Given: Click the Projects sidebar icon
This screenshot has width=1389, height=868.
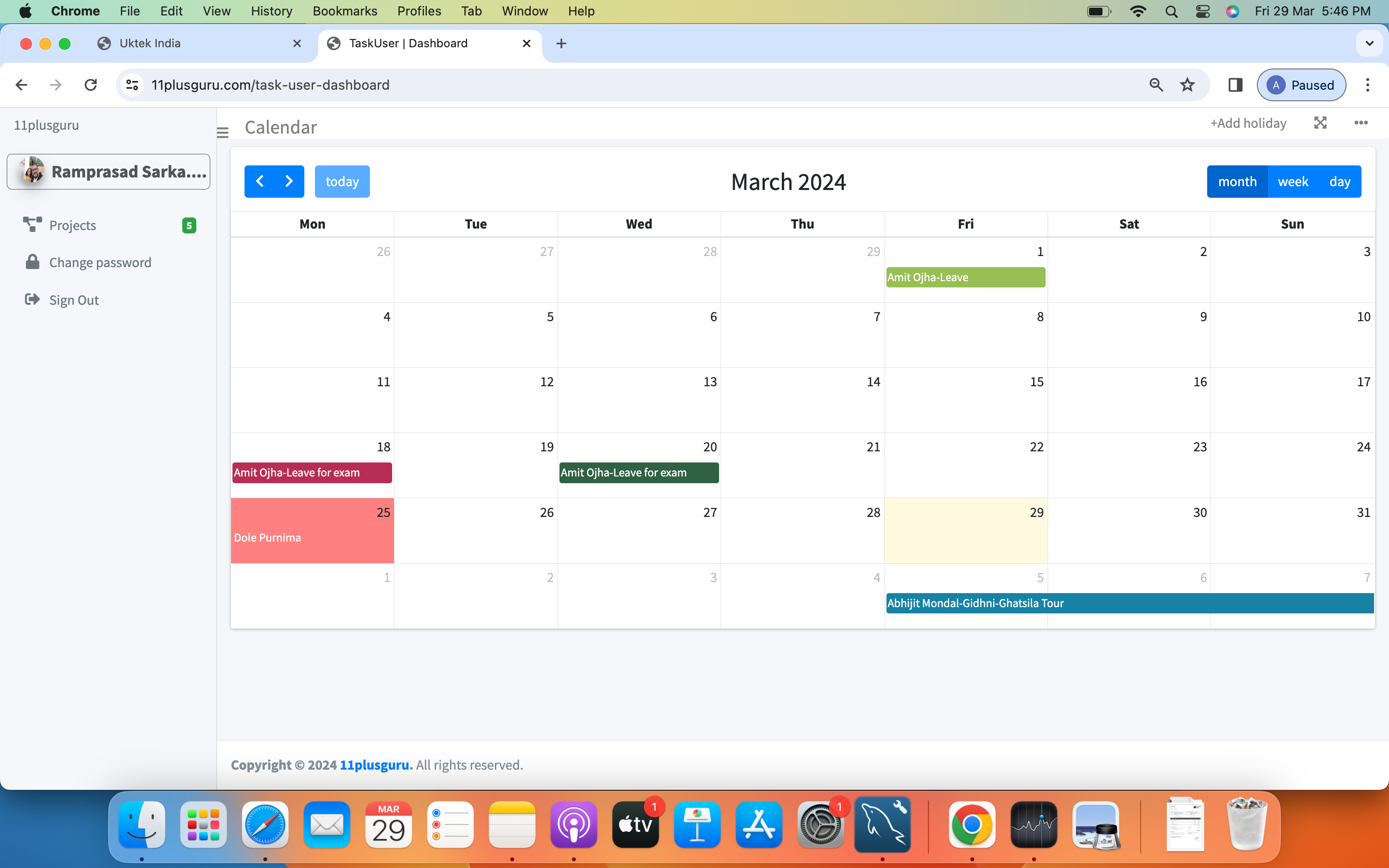Looking at the screenshot, I should point(32,224).
